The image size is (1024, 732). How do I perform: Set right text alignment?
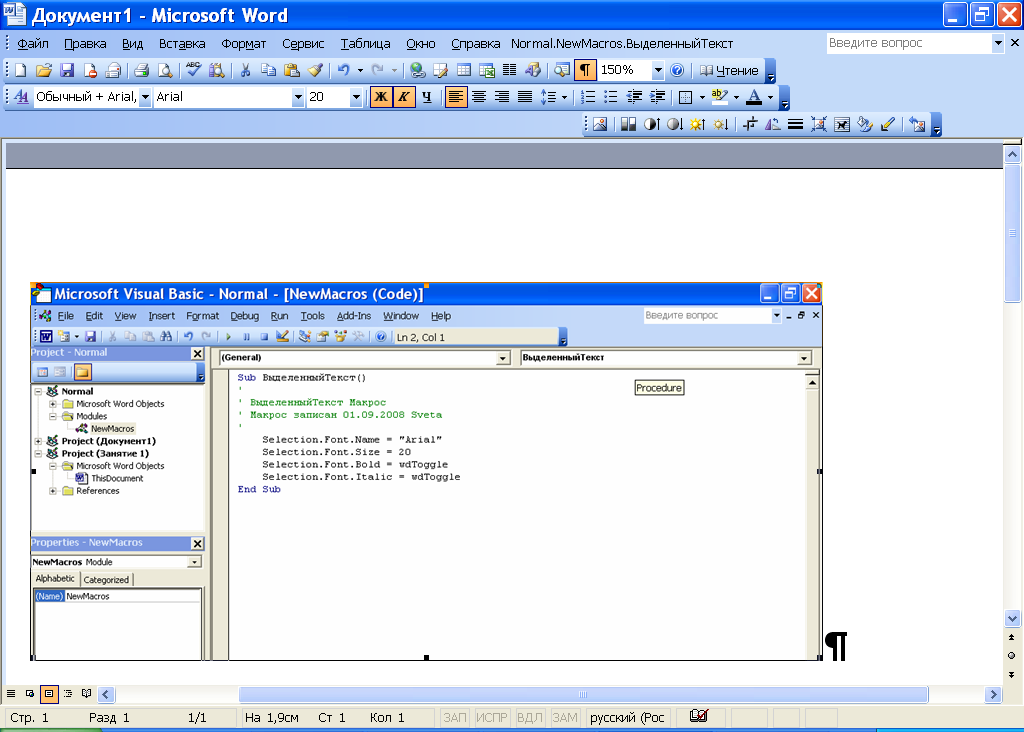tap(502, 97)
